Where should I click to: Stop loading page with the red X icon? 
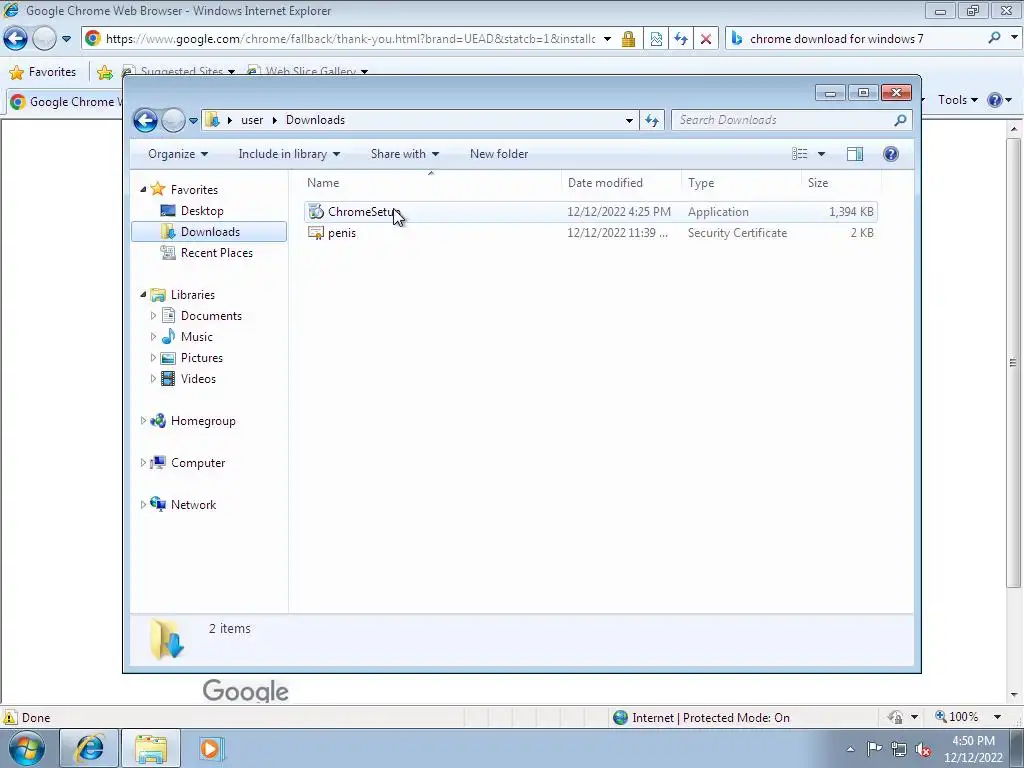coord(705,39)
